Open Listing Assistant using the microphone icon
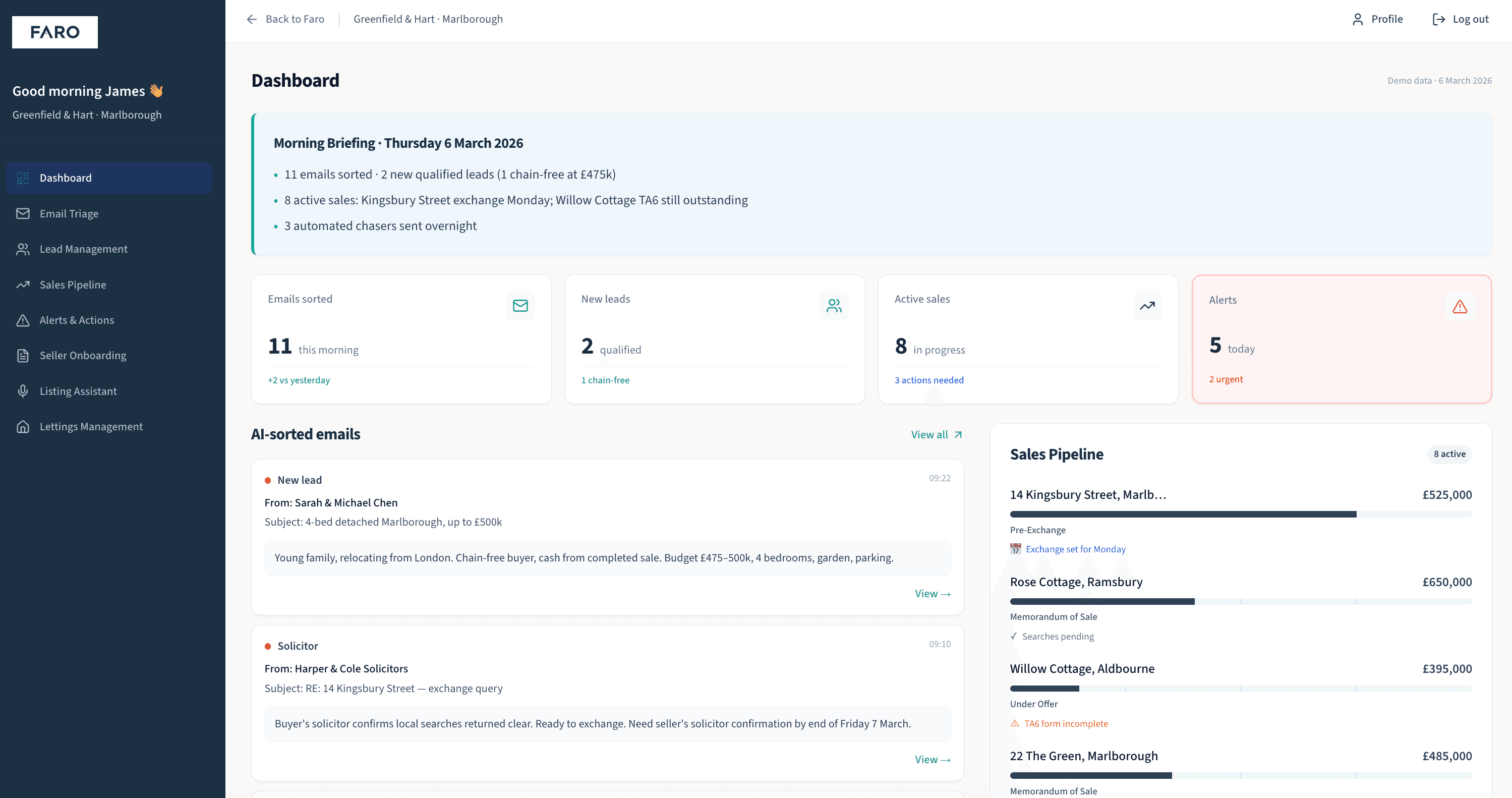This screenshot has width=1512, height=798. 23,391
